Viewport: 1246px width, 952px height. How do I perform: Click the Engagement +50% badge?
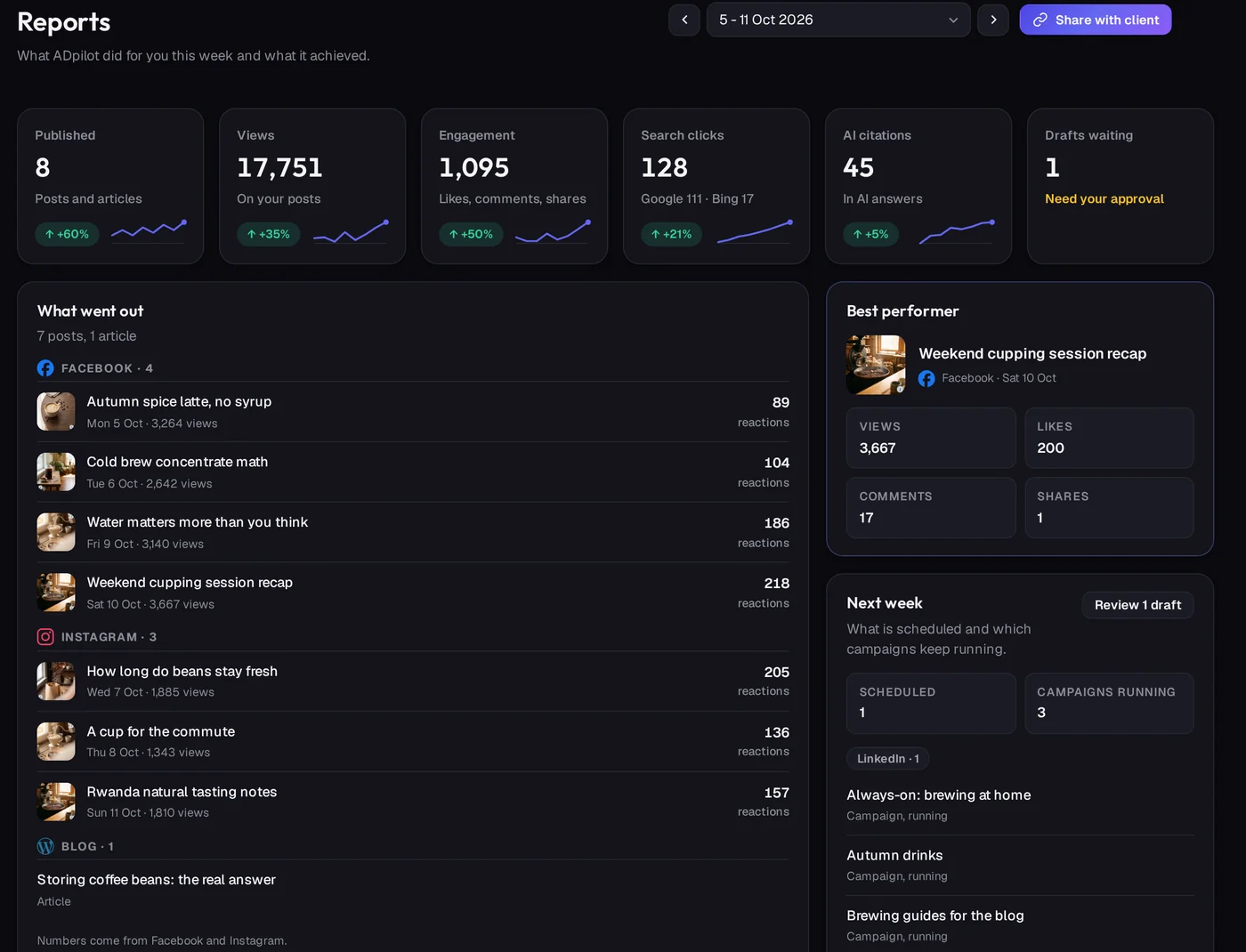pyautogui.click(x=471, y=234)
